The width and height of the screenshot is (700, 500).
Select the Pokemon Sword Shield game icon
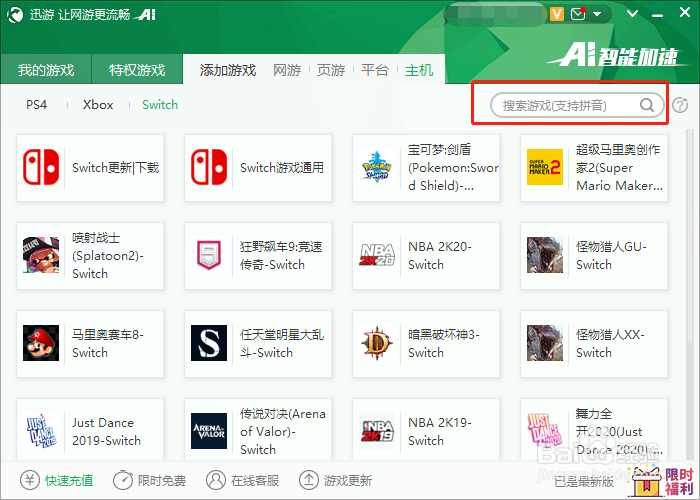coord(377,167)
